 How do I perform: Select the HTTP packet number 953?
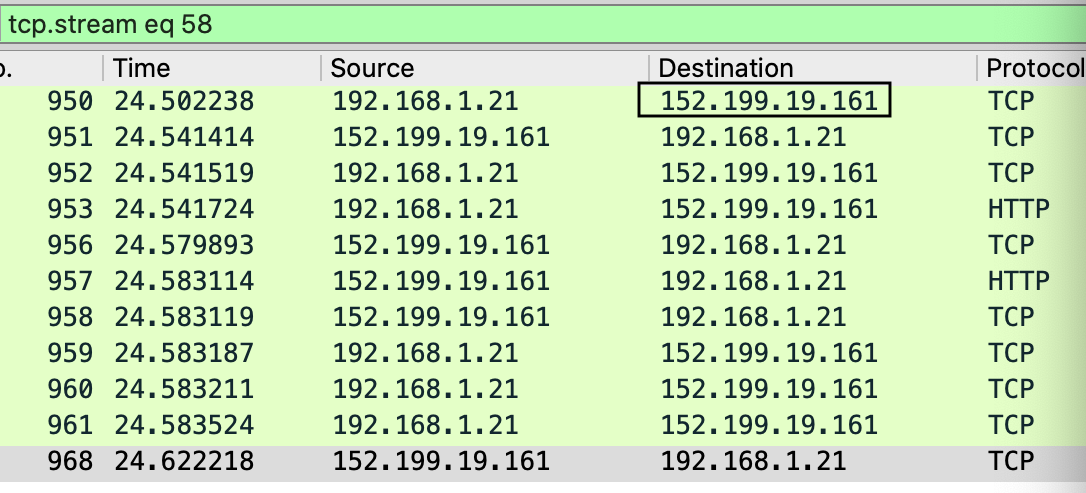pos(543,209)
